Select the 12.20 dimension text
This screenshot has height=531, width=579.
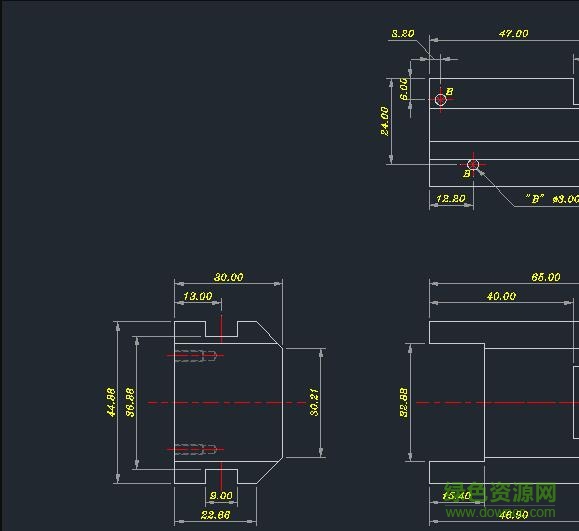tap(451, 199)
